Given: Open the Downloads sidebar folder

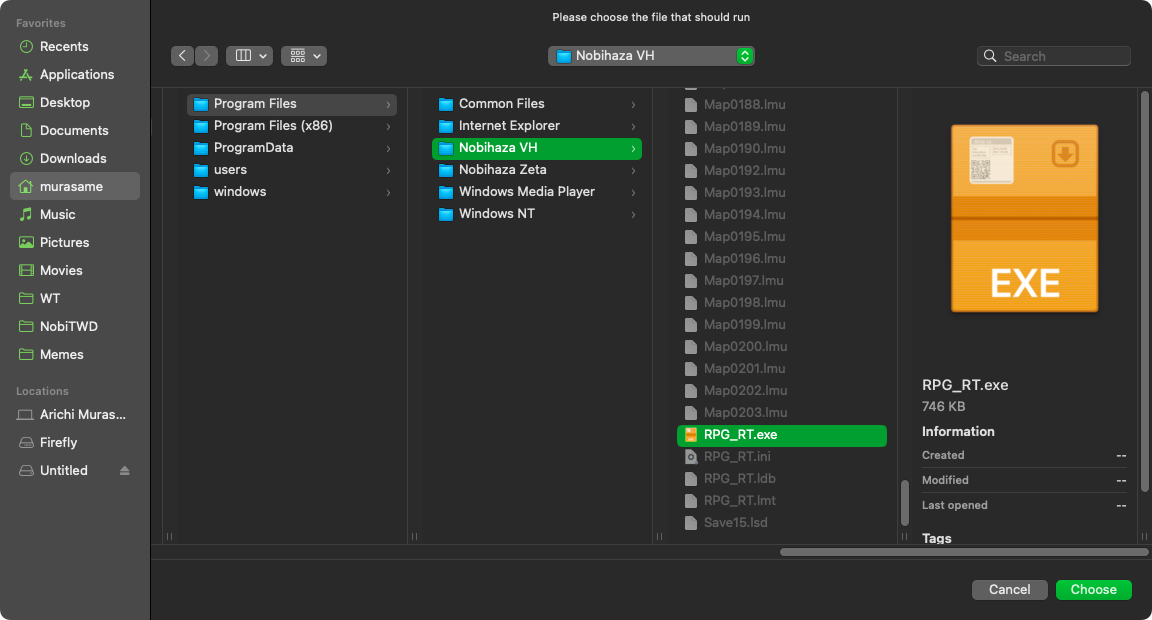Looking at the screenshot, I should click(72, 159).
